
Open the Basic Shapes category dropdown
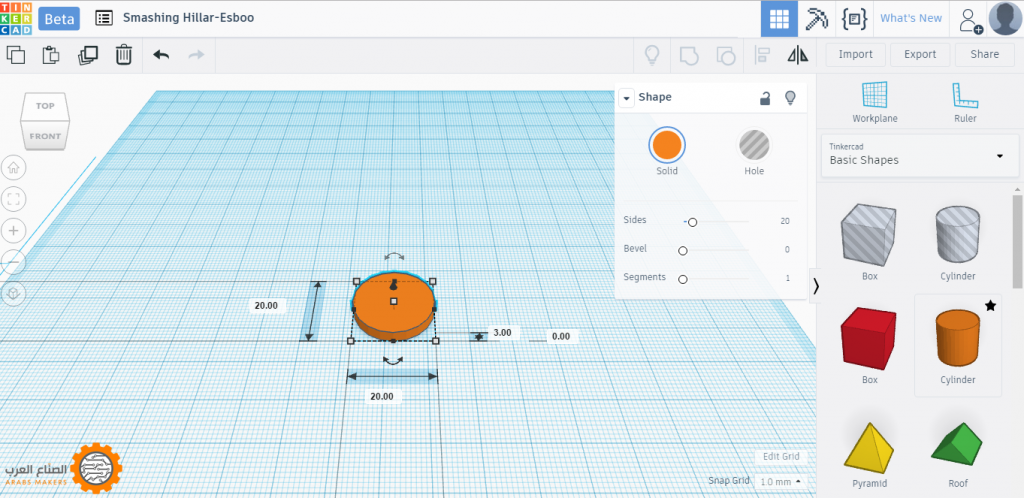[916, 154]
